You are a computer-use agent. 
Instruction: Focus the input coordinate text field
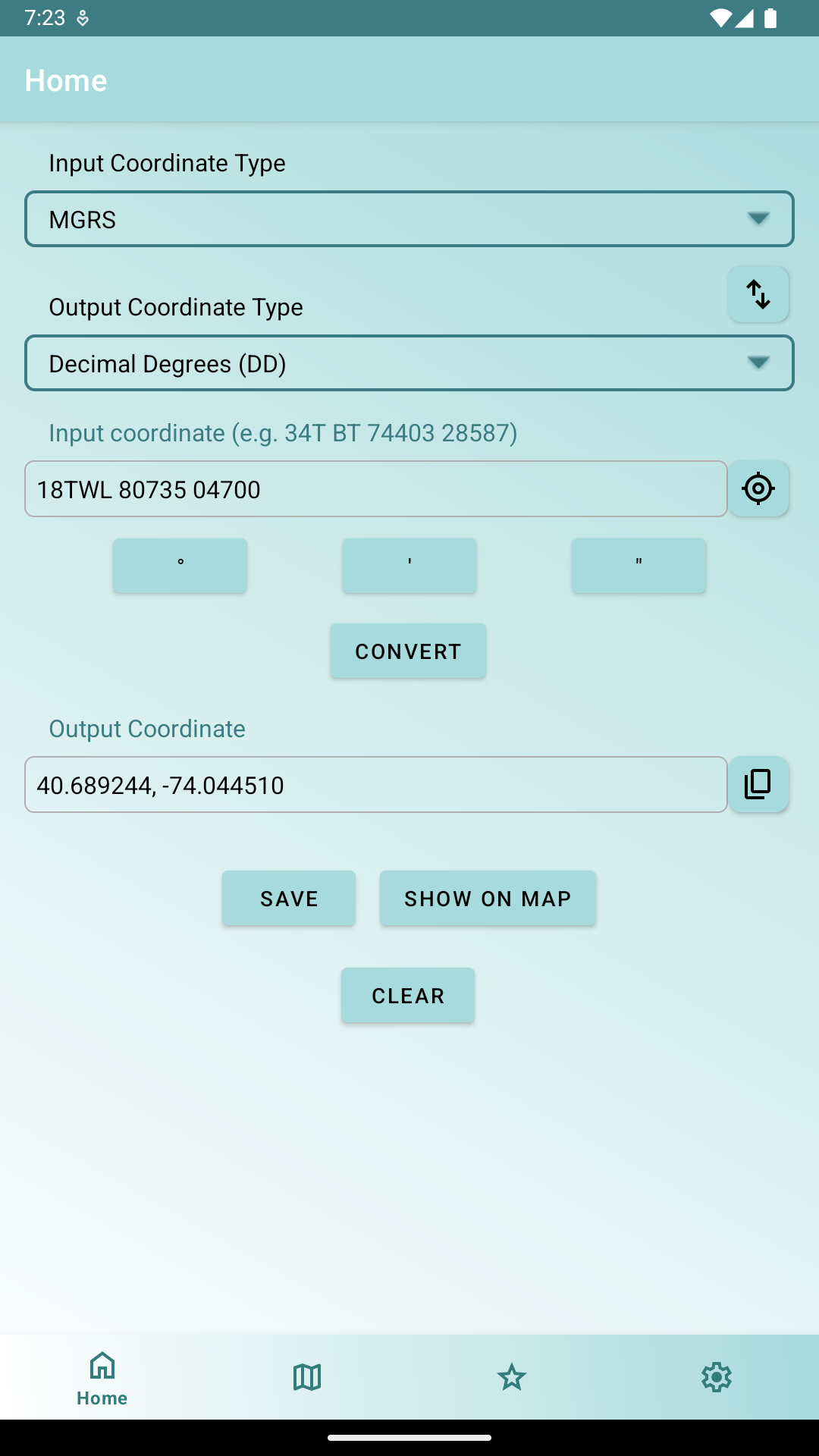click(375, 489)
